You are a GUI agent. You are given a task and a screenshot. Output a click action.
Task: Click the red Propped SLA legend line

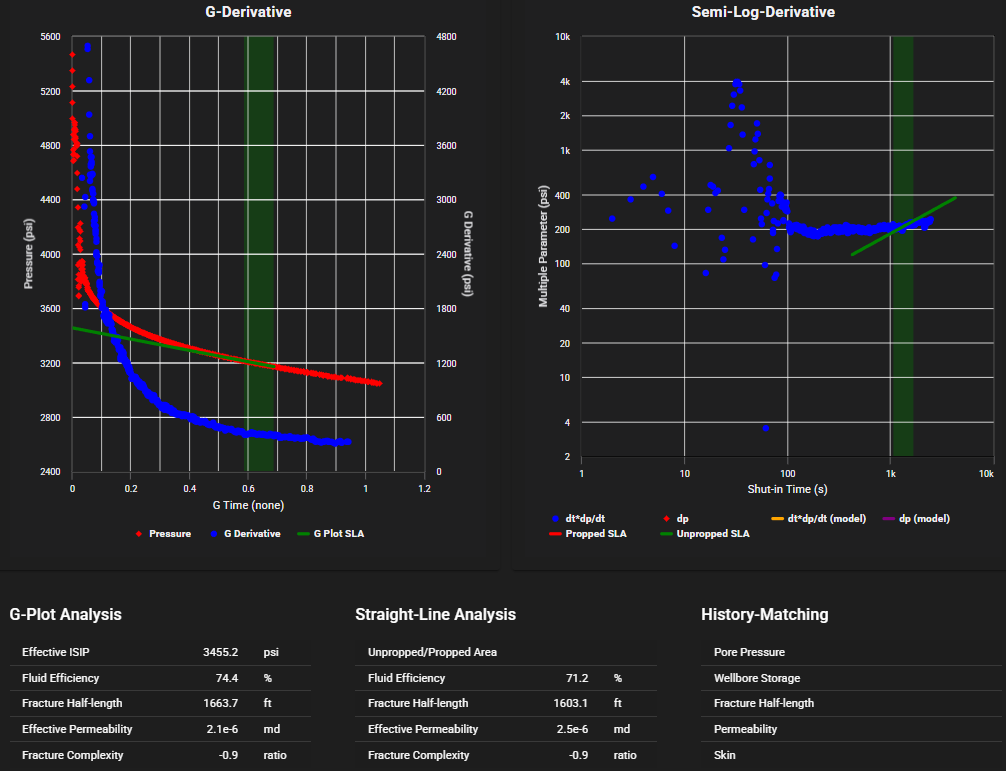click(x=556, y=534)
